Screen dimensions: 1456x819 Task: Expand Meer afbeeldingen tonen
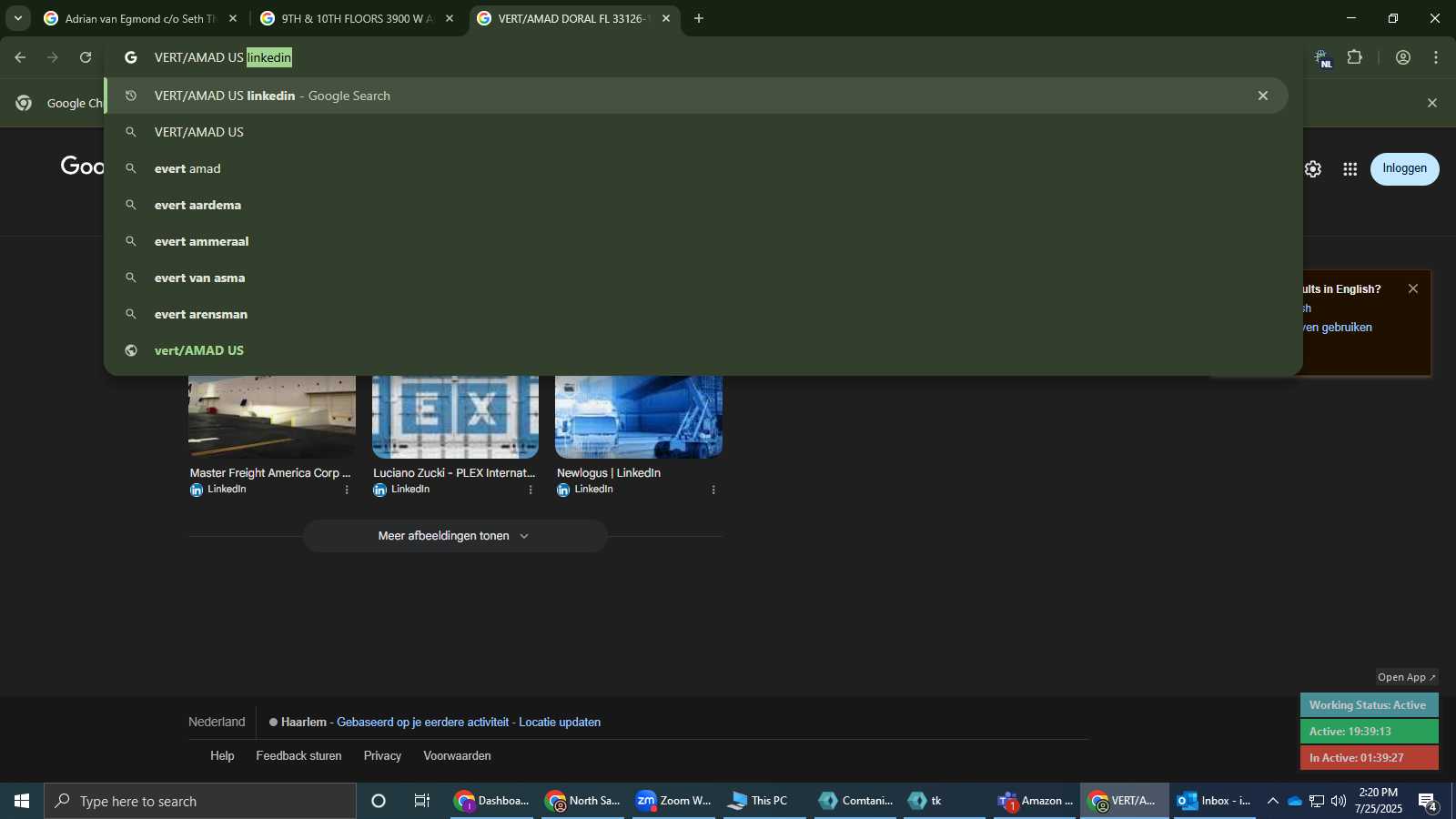(455, 536)
